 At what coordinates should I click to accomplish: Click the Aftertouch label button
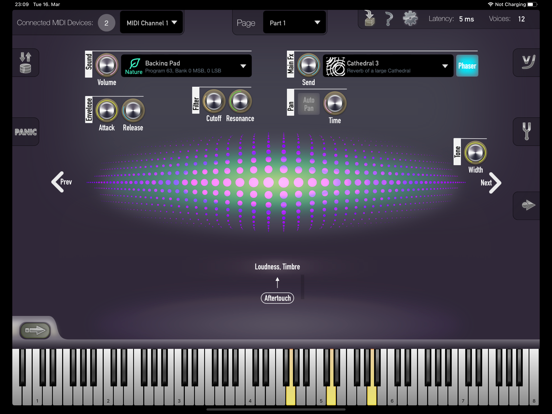(277, 298)
